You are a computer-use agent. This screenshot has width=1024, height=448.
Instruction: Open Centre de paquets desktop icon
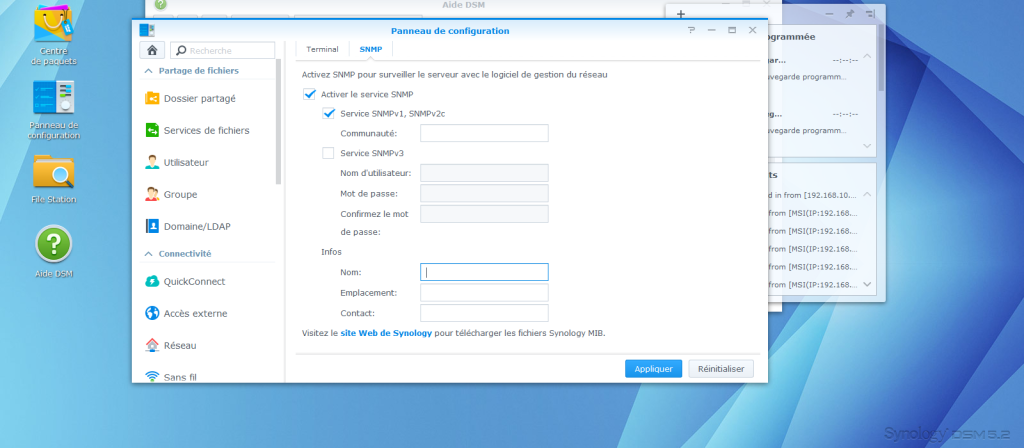[x=54, y=34]
